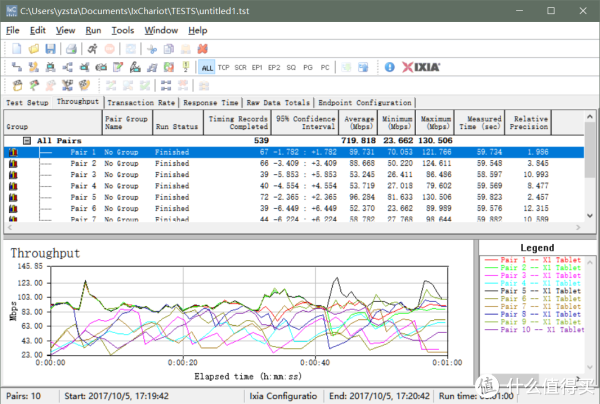Click the clapperboard with green pencil icon

[x=34, y=85]
